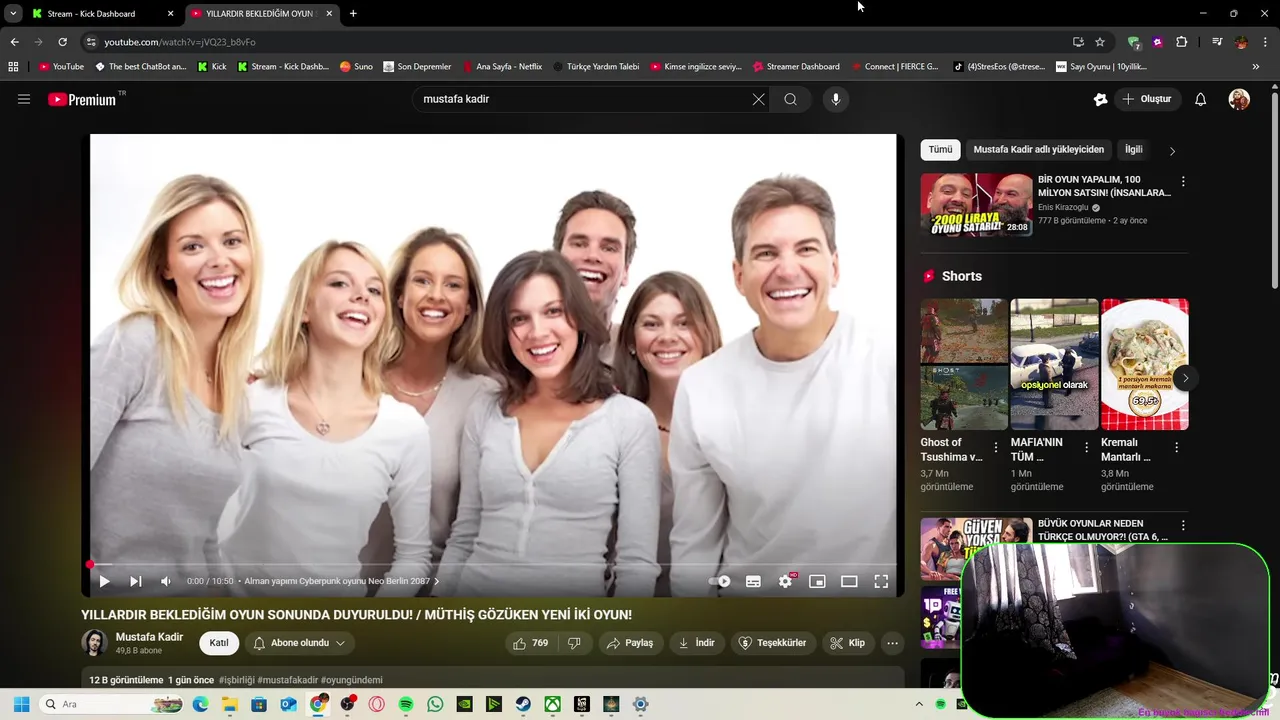The height and width of the screenshot is (720, 1280).
Task: Open Suno bookmark
Action: [x=356, y=67]
